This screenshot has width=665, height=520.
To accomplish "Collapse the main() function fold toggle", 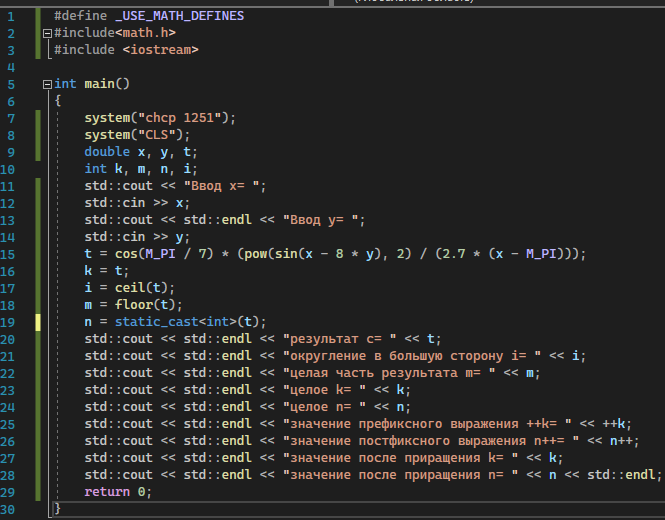I will [48, 84].
